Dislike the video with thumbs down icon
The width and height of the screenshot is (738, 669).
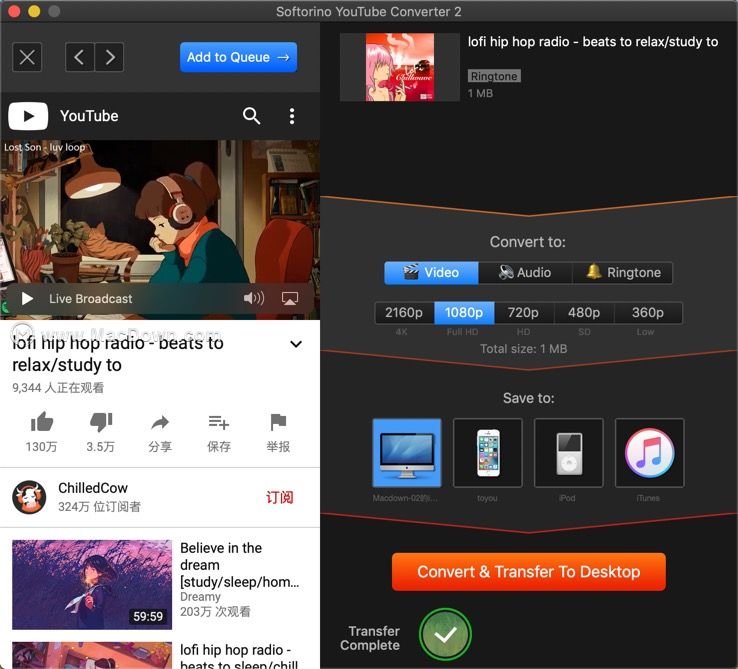point(101,422)
